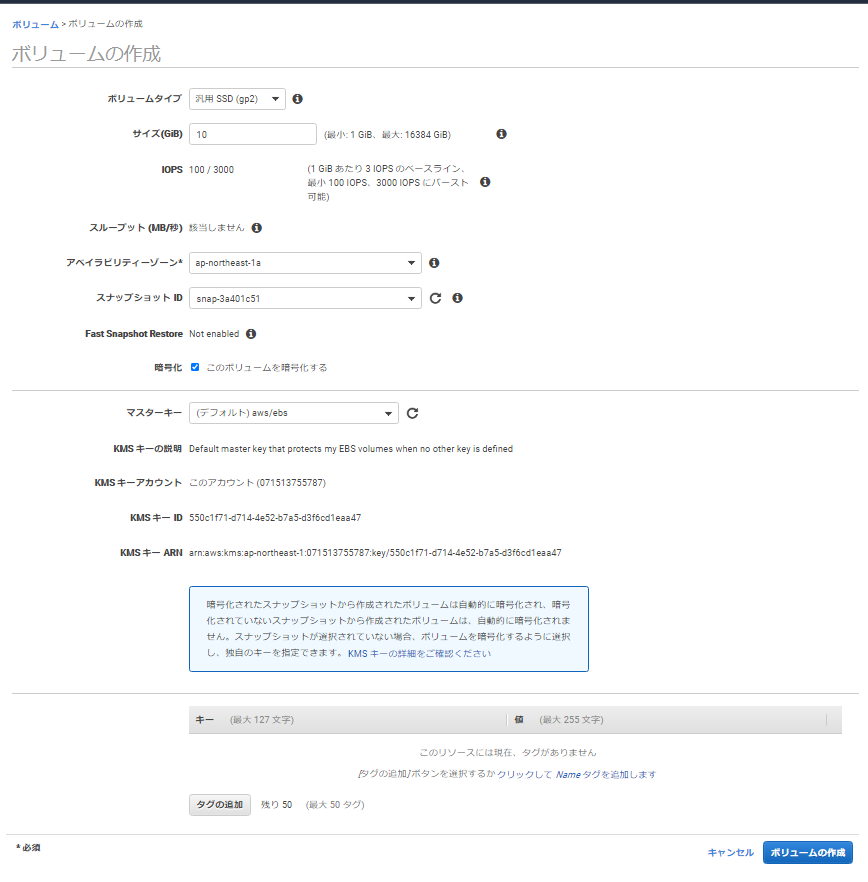
Task: Click KMS account text このアカウント (071513755787)
Action: point(257,483)
